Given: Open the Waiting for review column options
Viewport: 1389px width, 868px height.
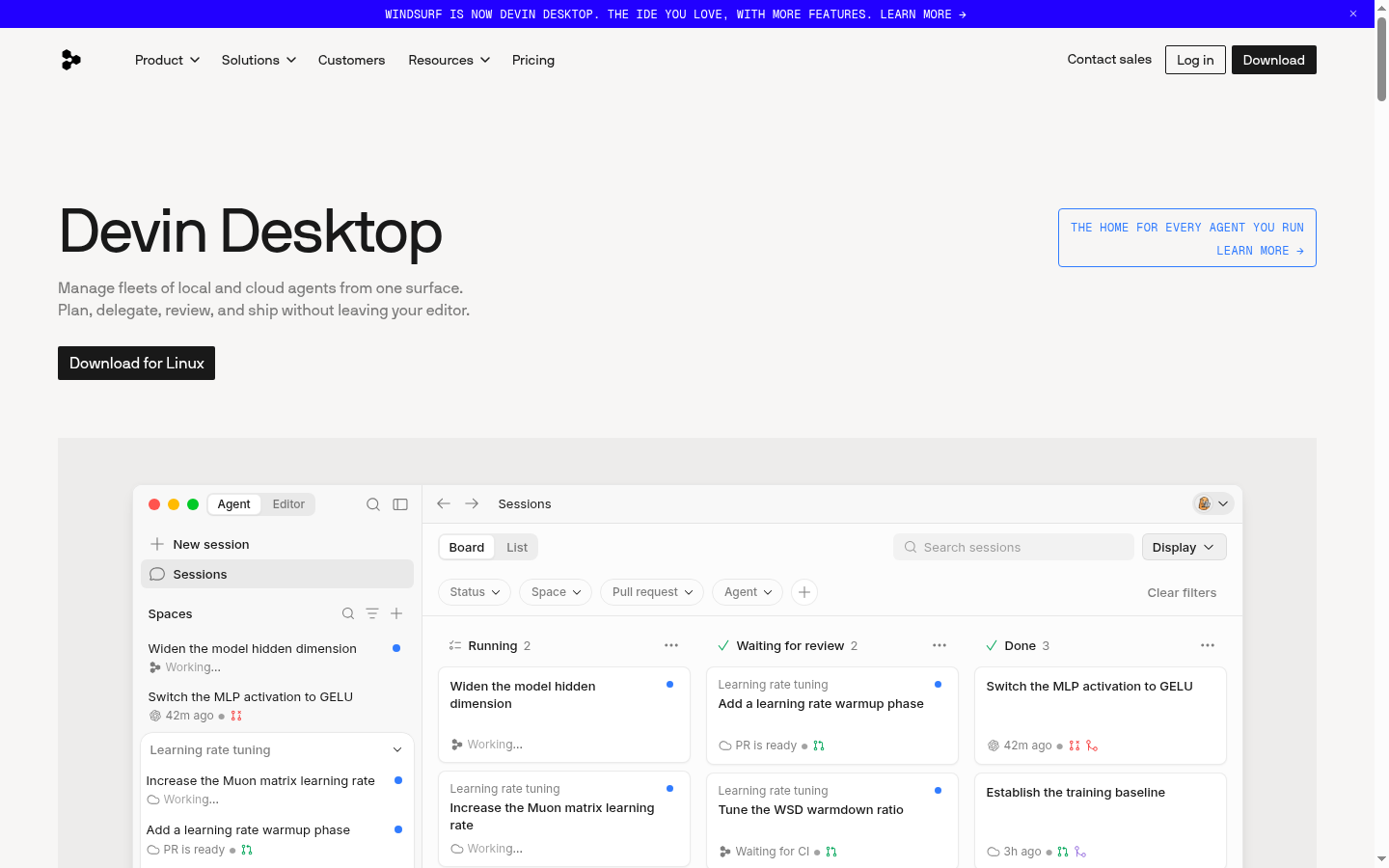Looking at the screenshot, I should click(x=940, y=645).
